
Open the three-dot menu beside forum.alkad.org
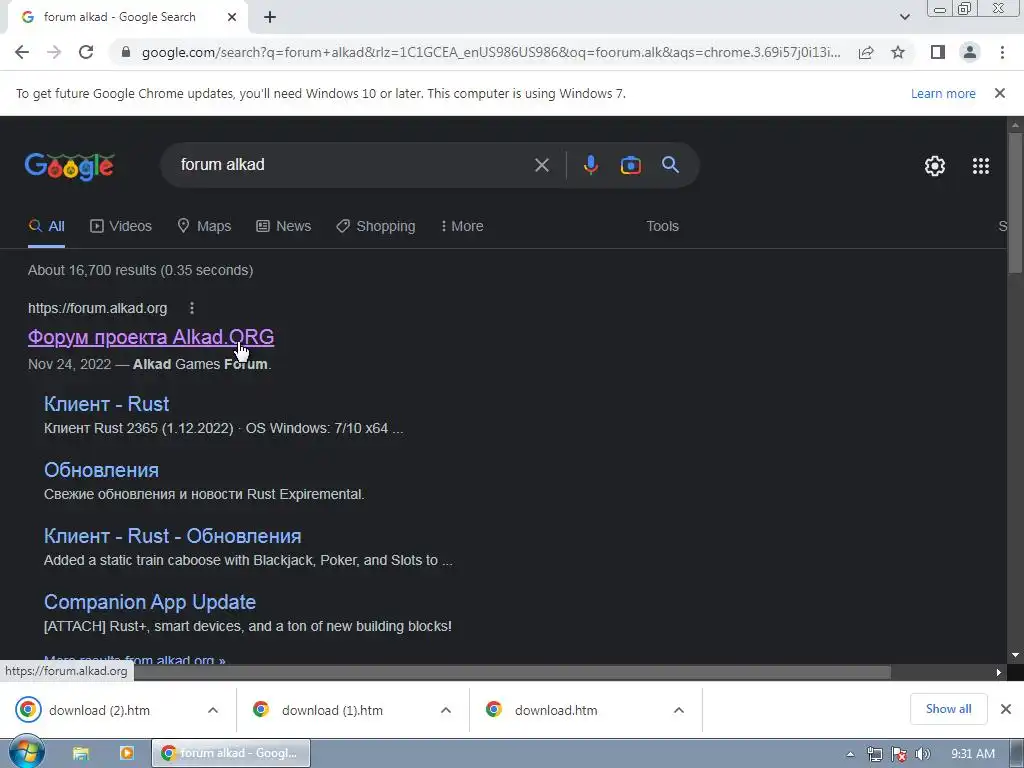191,308
